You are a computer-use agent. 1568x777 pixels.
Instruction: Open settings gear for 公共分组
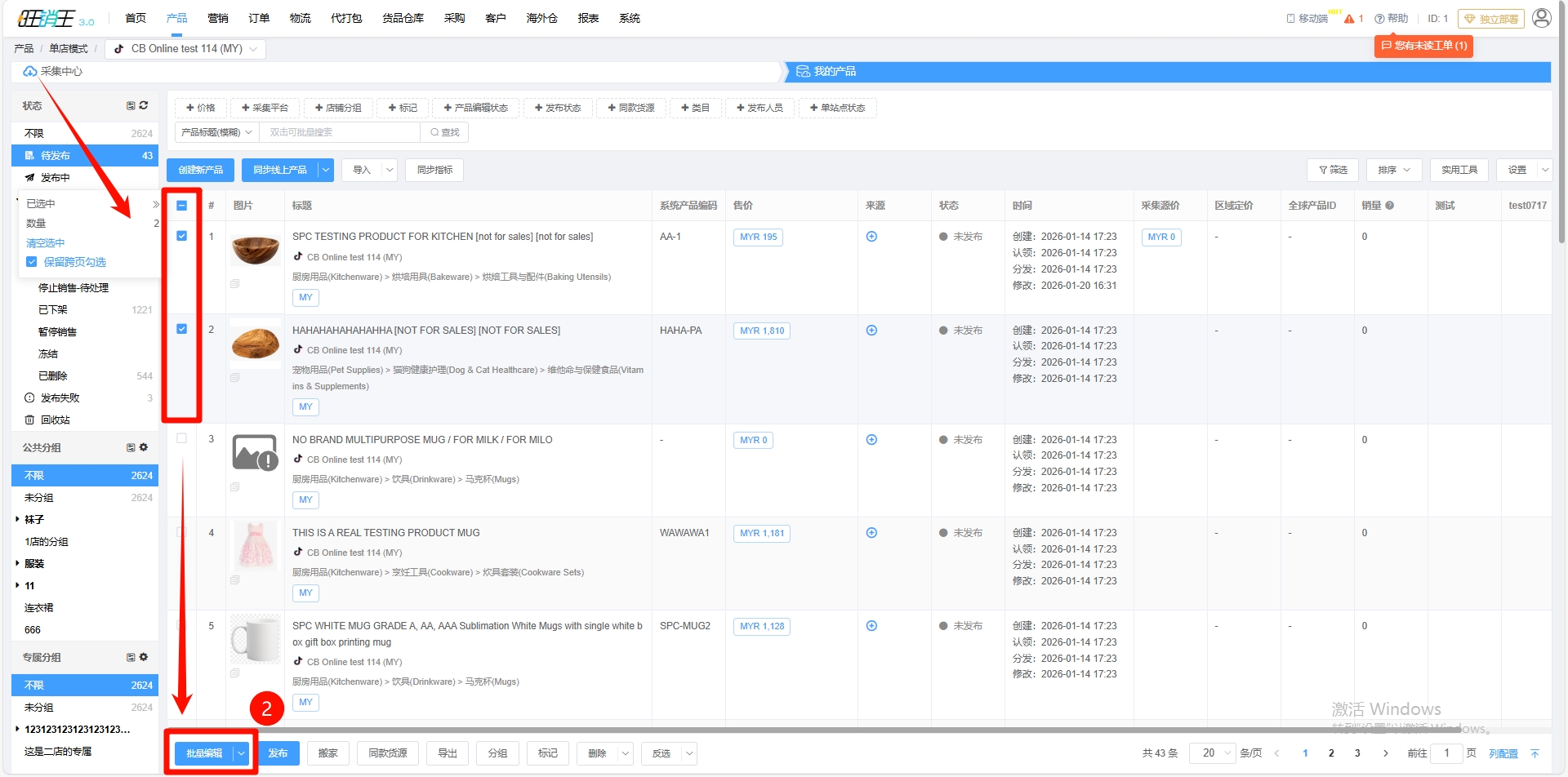point(144,447)
